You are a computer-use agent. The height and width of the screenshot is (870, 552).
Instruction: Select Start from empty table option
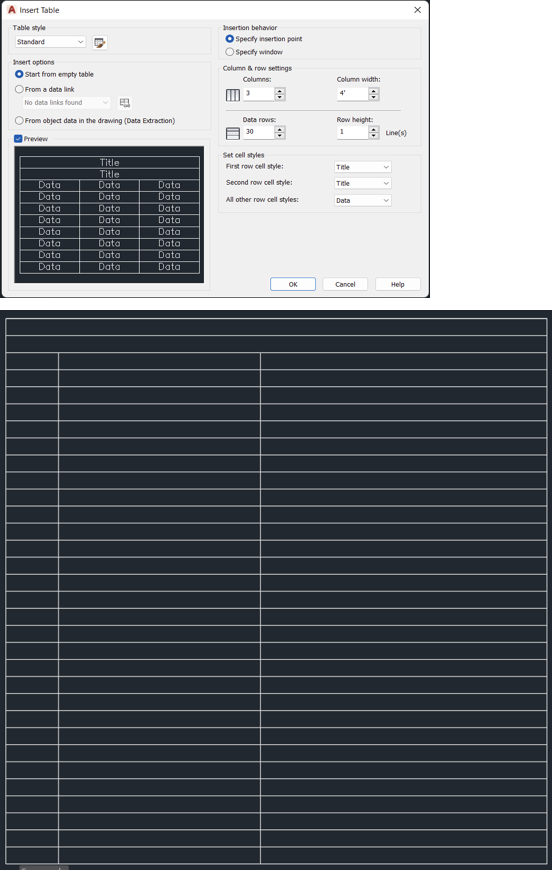pos(54,74)
